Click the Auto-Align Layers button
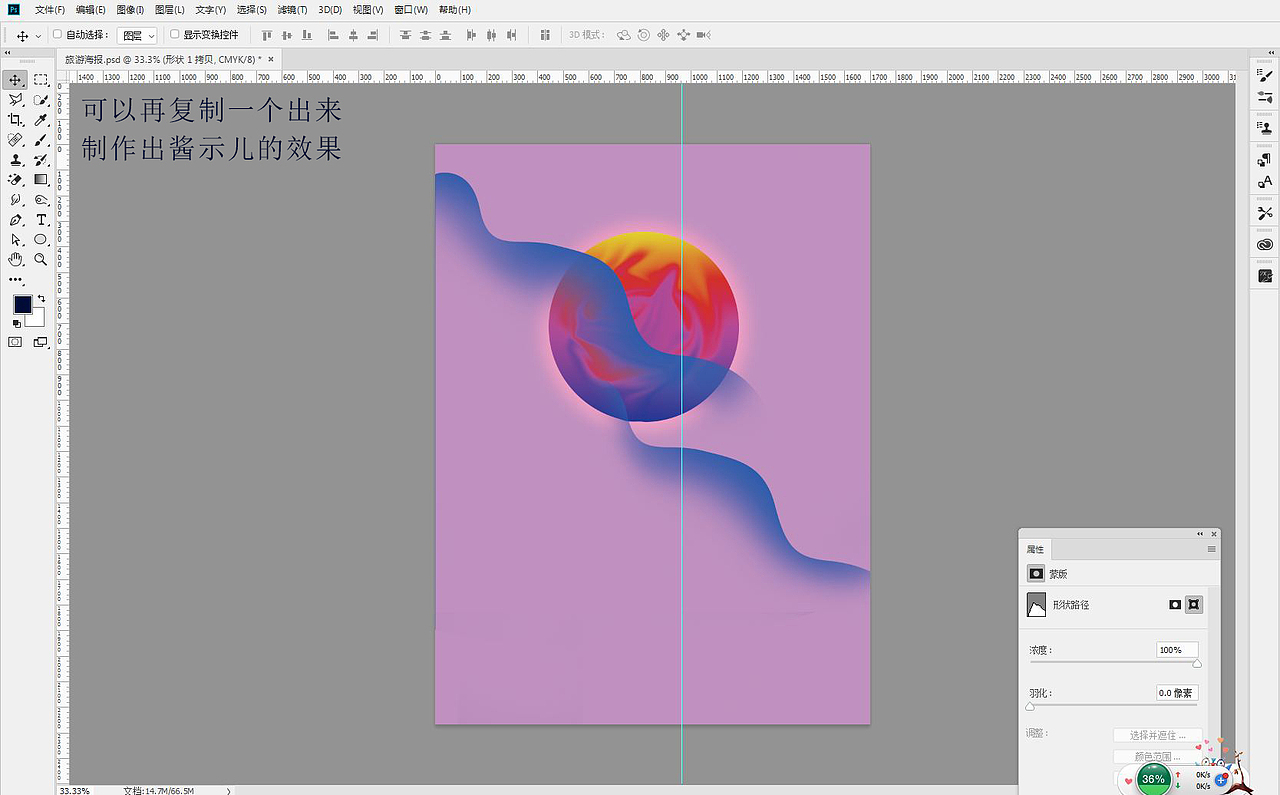 coord(545,35)
